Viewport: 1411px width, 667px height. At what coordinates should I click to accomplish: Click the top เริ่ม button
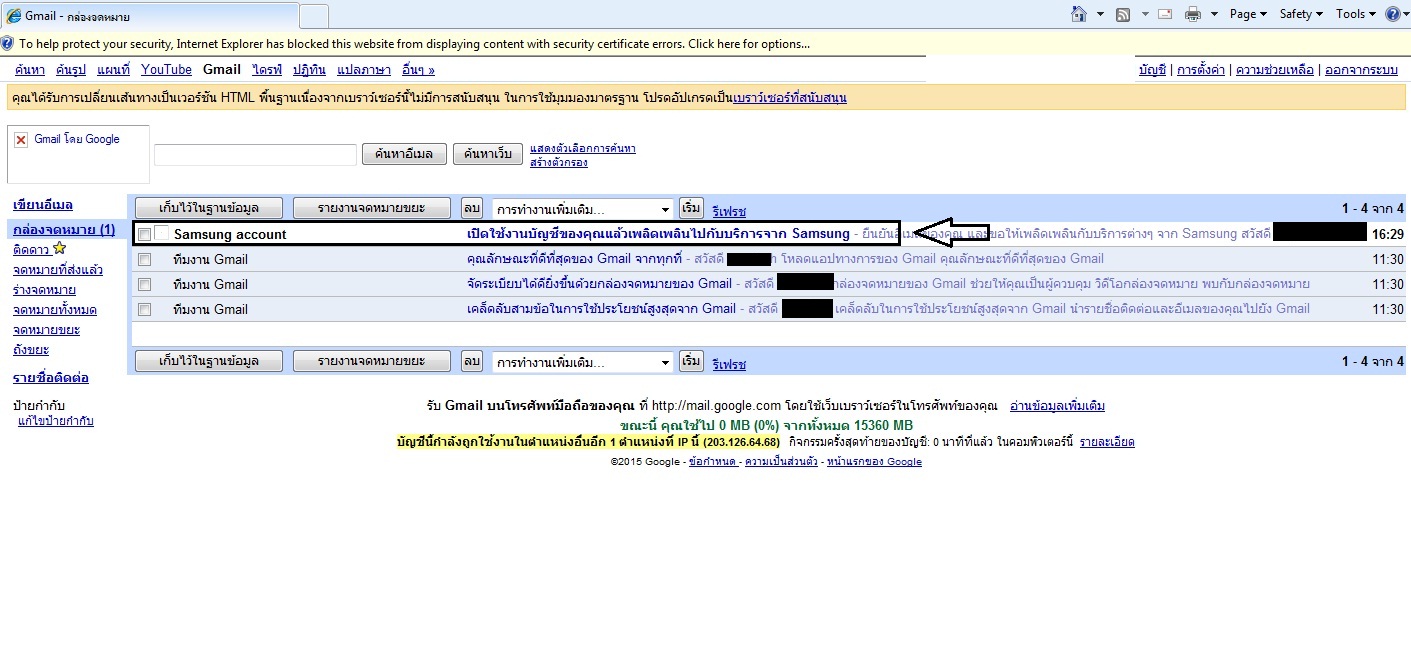pyautogui.click(x=691, y=208)
